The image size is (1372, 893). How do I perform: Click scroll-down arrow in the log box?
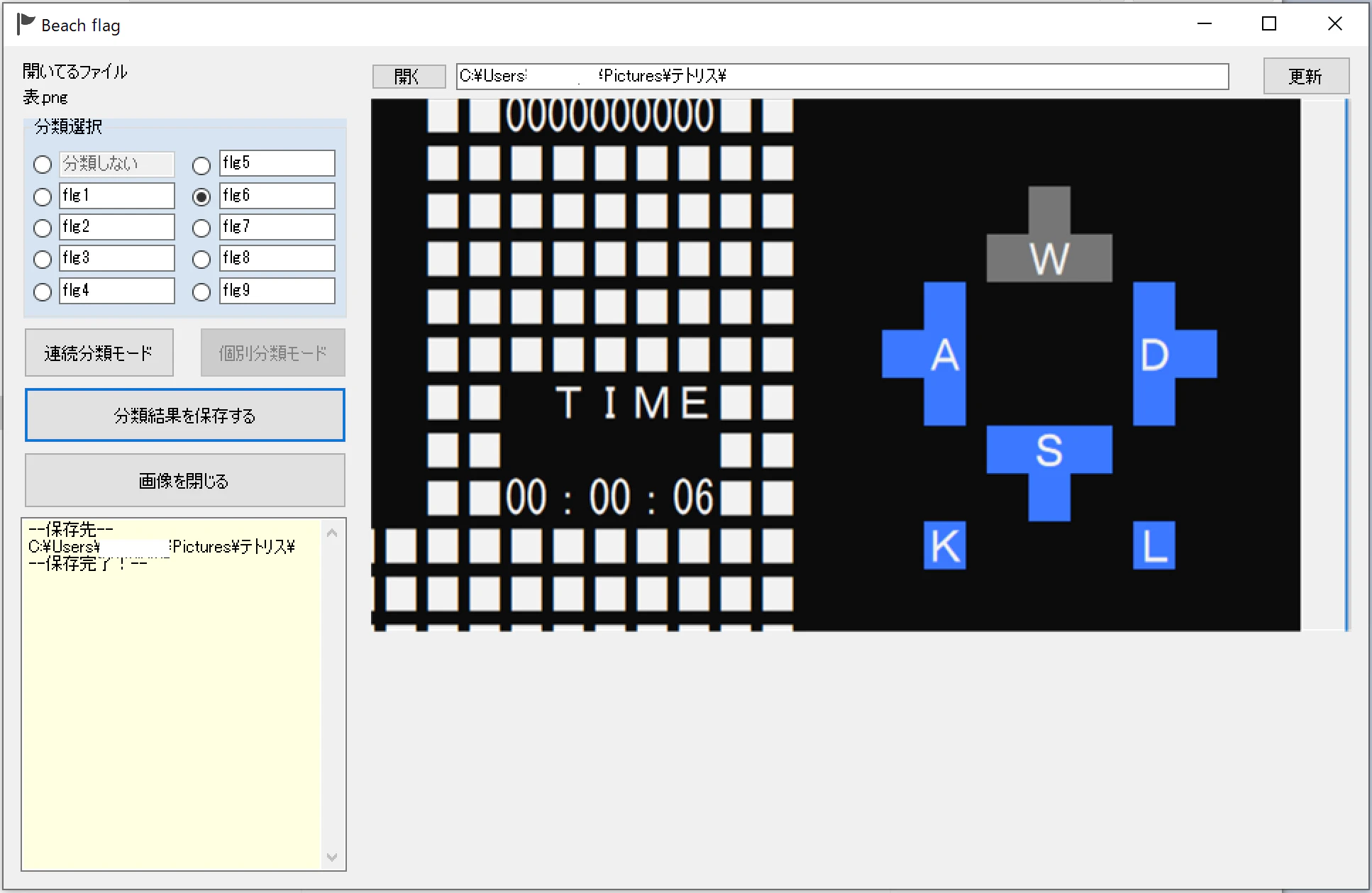332,857
